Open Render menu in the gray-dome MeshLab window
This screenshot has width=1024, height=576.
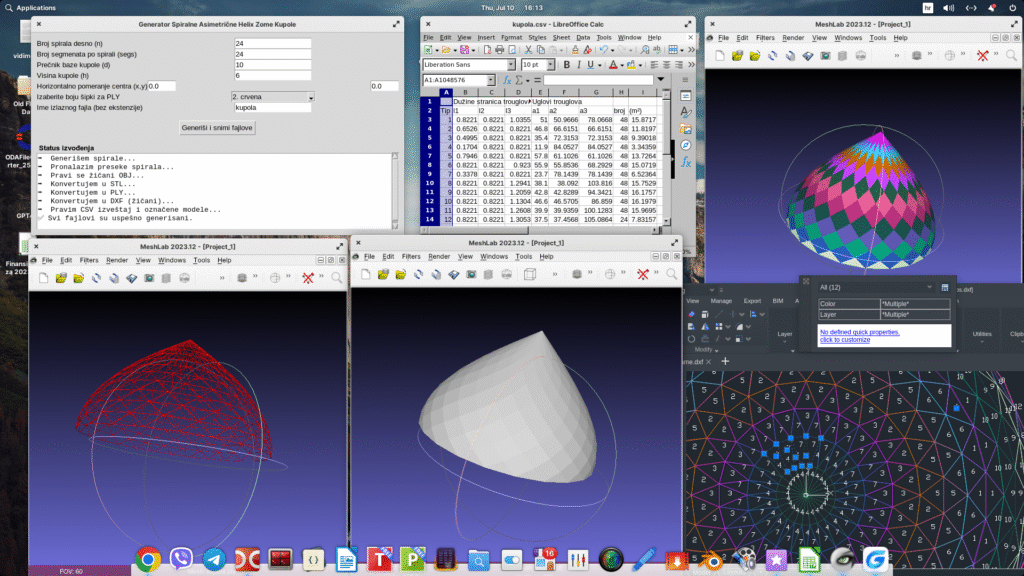point(439,257)
